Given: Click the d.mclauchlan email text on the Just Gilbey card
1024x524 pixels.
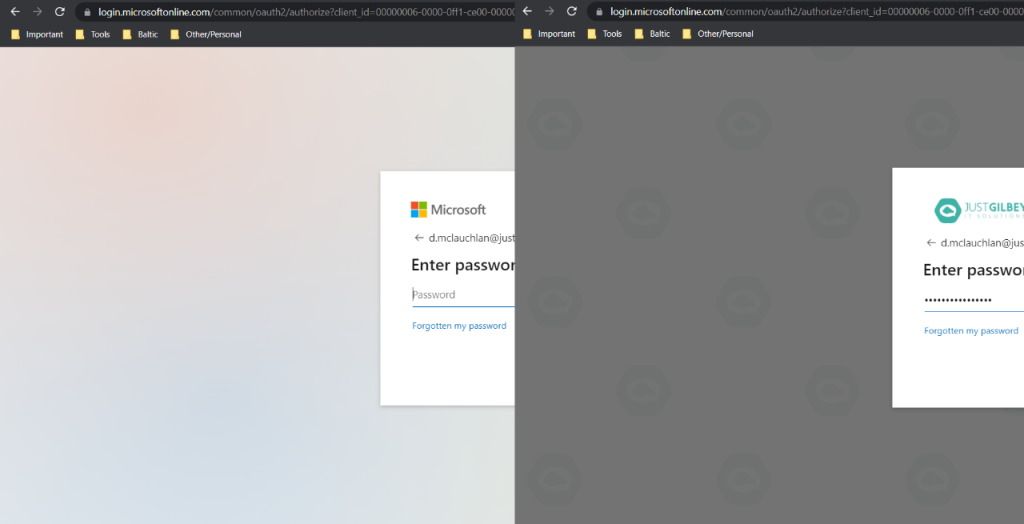Looking at the screenshot, I should point(982,242).
